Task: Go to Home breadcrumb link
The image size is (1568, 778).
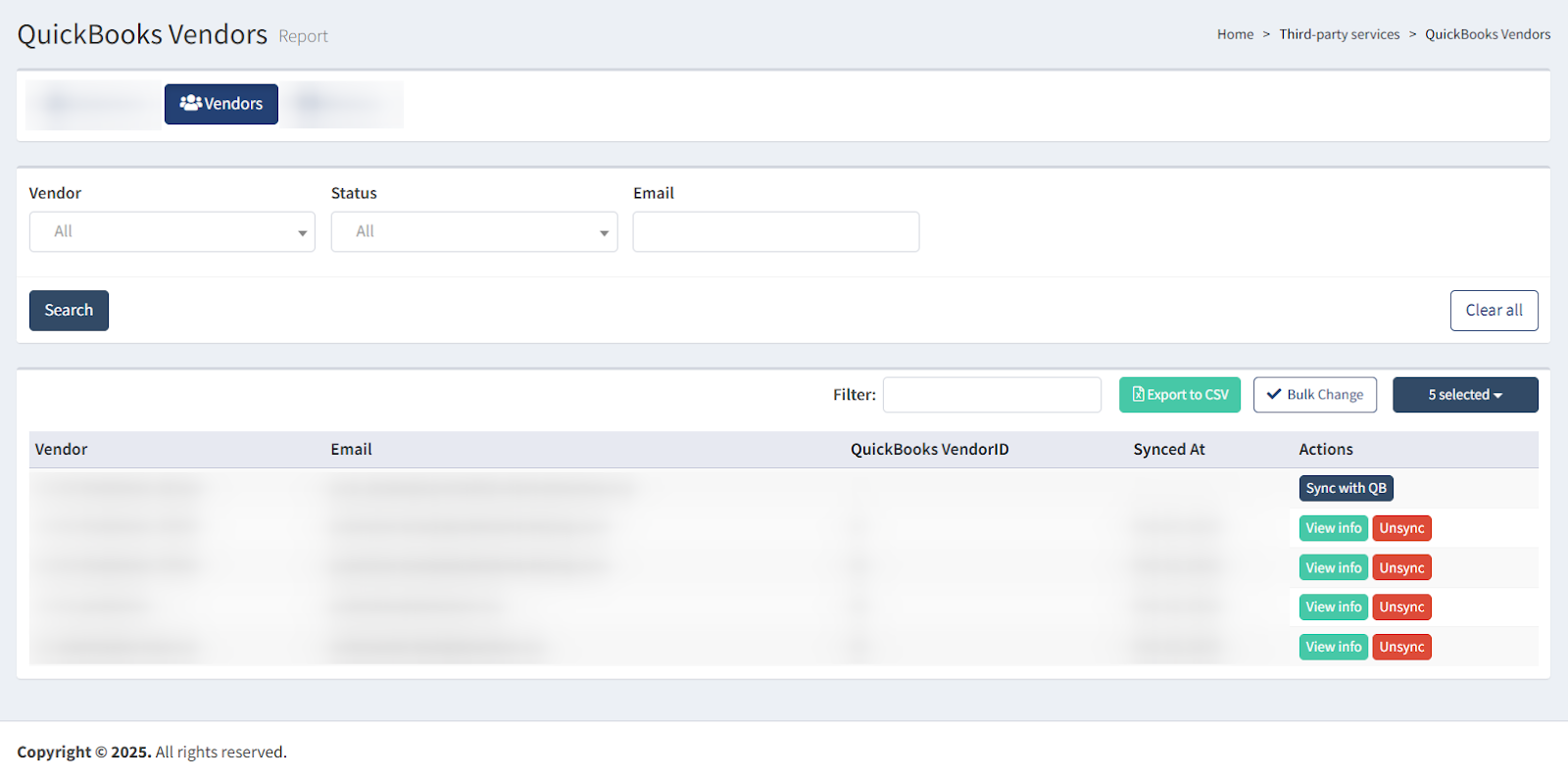Action: [x=1235, y=34]
